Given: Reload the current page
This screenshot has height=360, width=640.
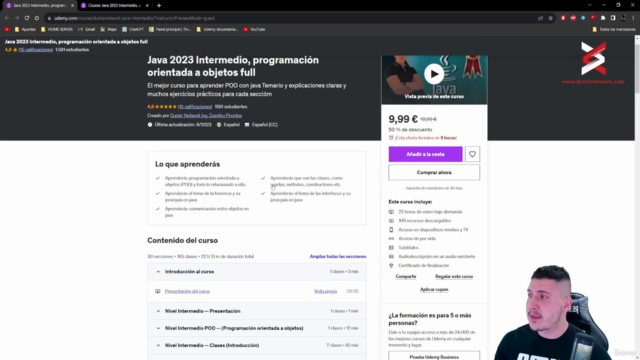Looking at the screenshot, I should (x=27, y=18).
